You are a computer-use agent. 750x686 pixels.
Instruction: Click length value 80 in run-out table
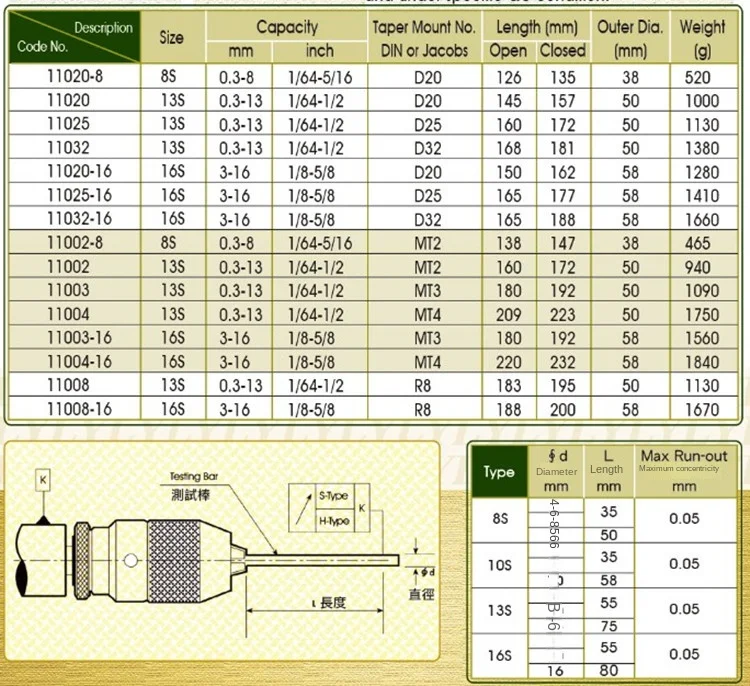(x=608, y=670)
